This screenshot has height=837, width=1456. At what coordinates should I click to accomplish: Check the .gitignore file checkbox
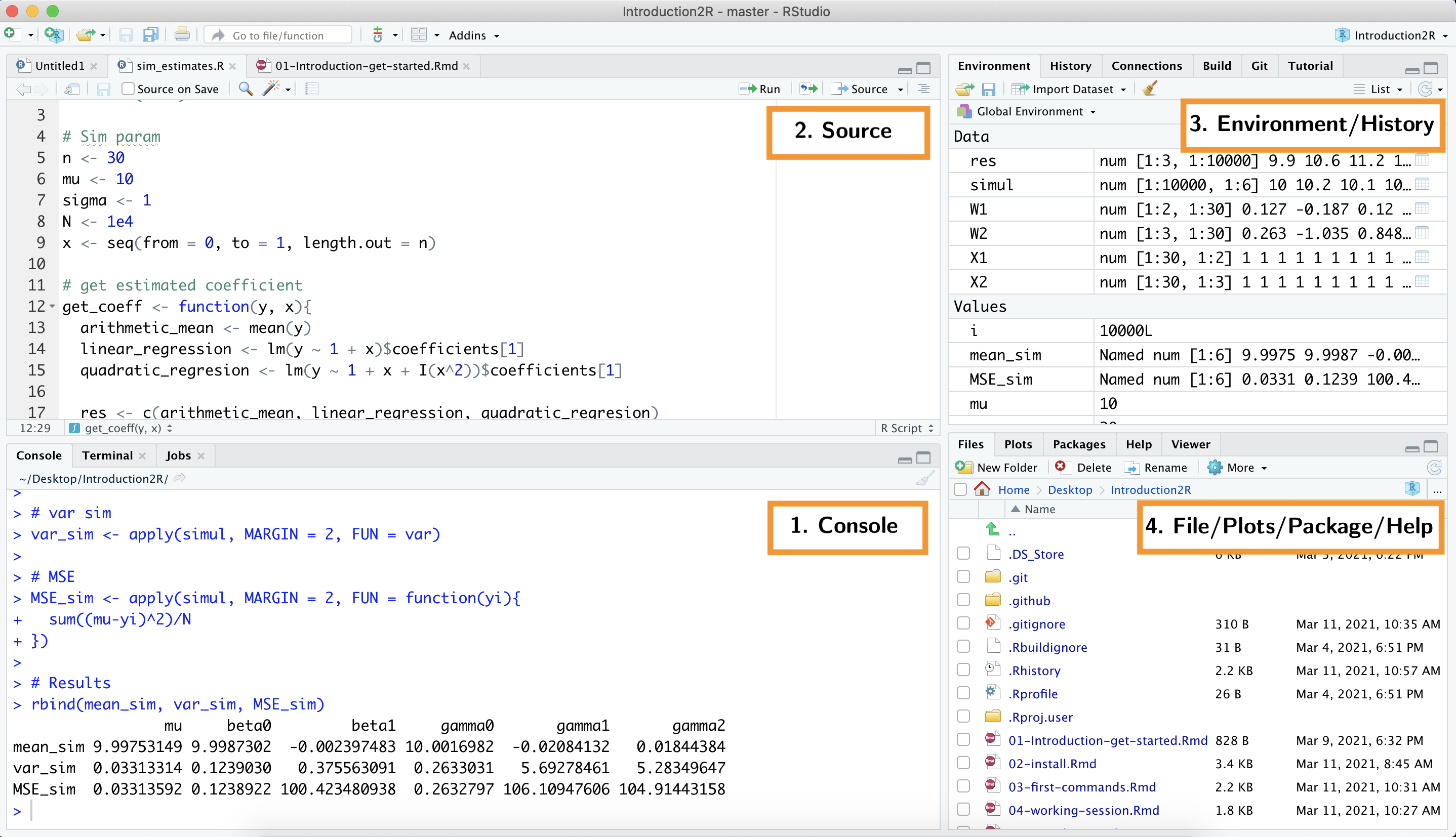click(963, 623)
